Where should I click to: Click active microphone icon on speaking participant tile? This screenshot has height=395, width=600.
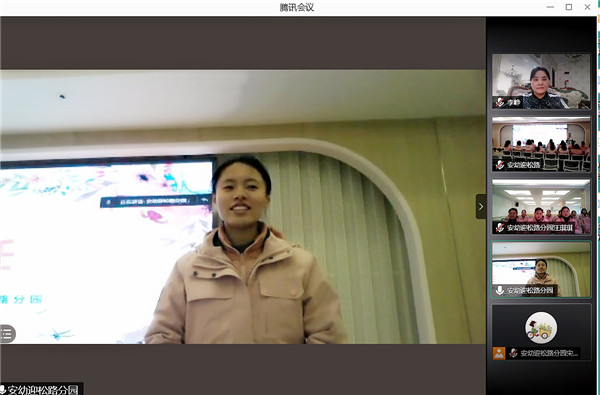click(x=500, y=291)
